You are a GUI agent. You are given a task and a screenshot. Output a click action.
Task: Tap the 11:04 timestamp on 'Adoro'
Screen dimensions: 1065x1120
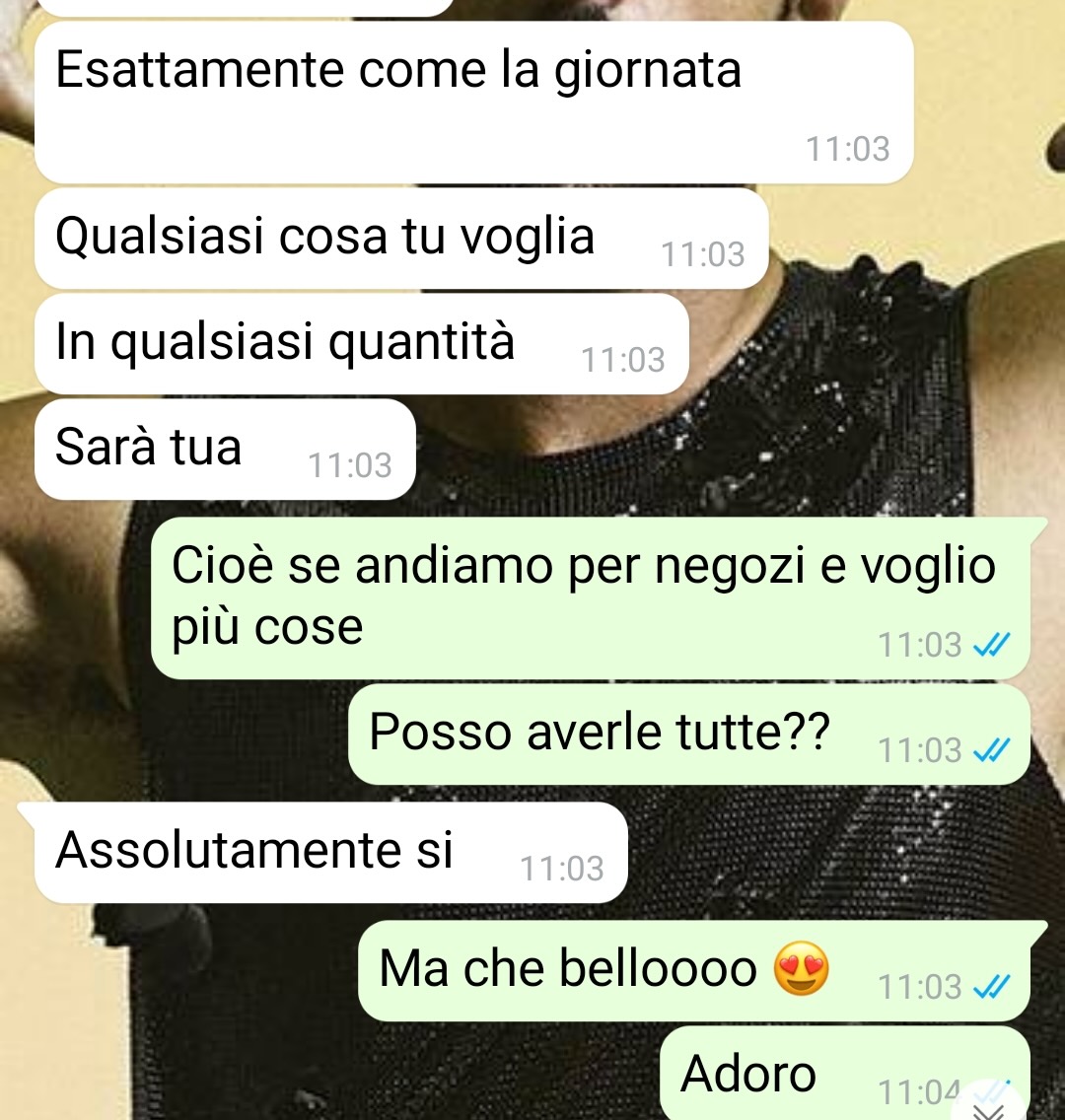tap(919, 1092)
